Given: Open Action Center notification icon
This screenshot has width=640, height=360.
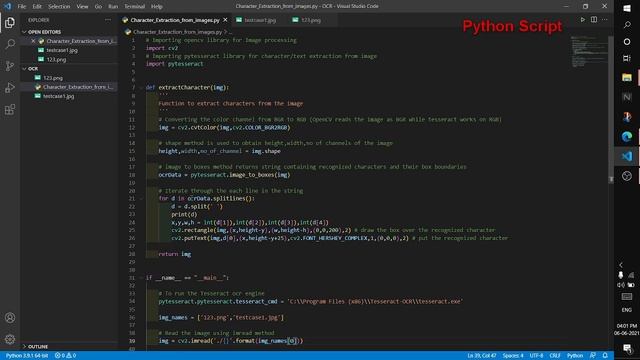Looking at the screenshot, I should [x=627, y=348].
